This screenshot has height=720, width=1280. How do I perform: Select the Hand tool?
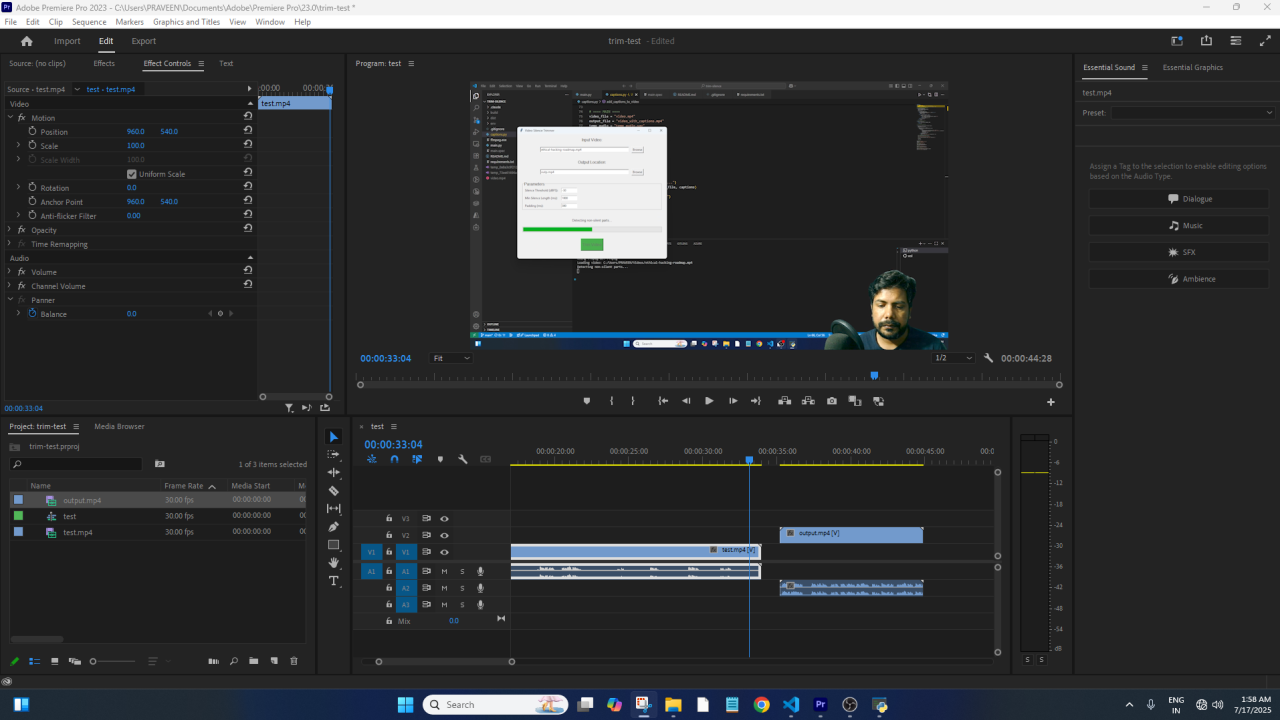pyautogui.click(x=334, y=563)
